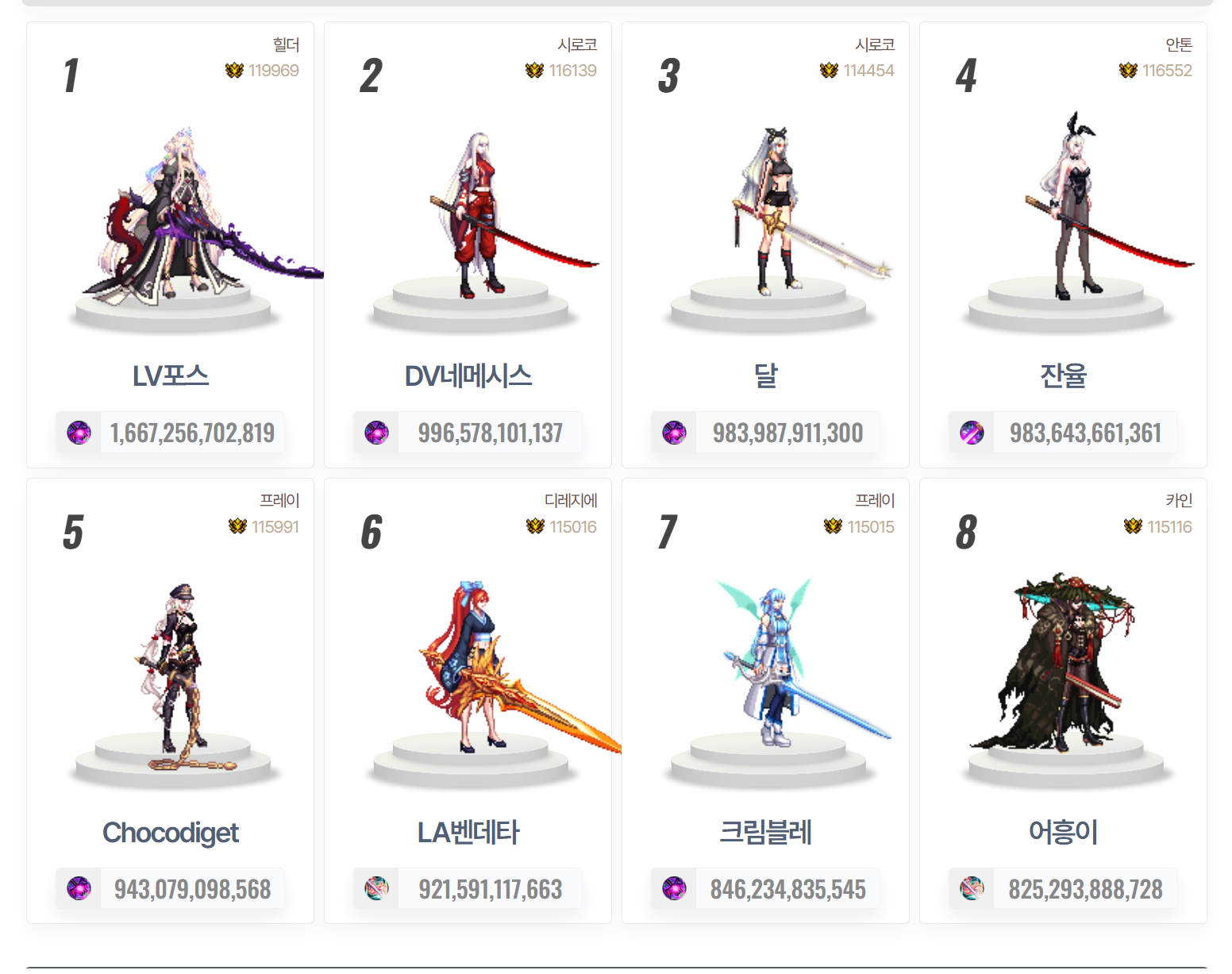Open the DV네메시스 character name link
This screenshot has width=1232, height=974.
tap(468, 375)
